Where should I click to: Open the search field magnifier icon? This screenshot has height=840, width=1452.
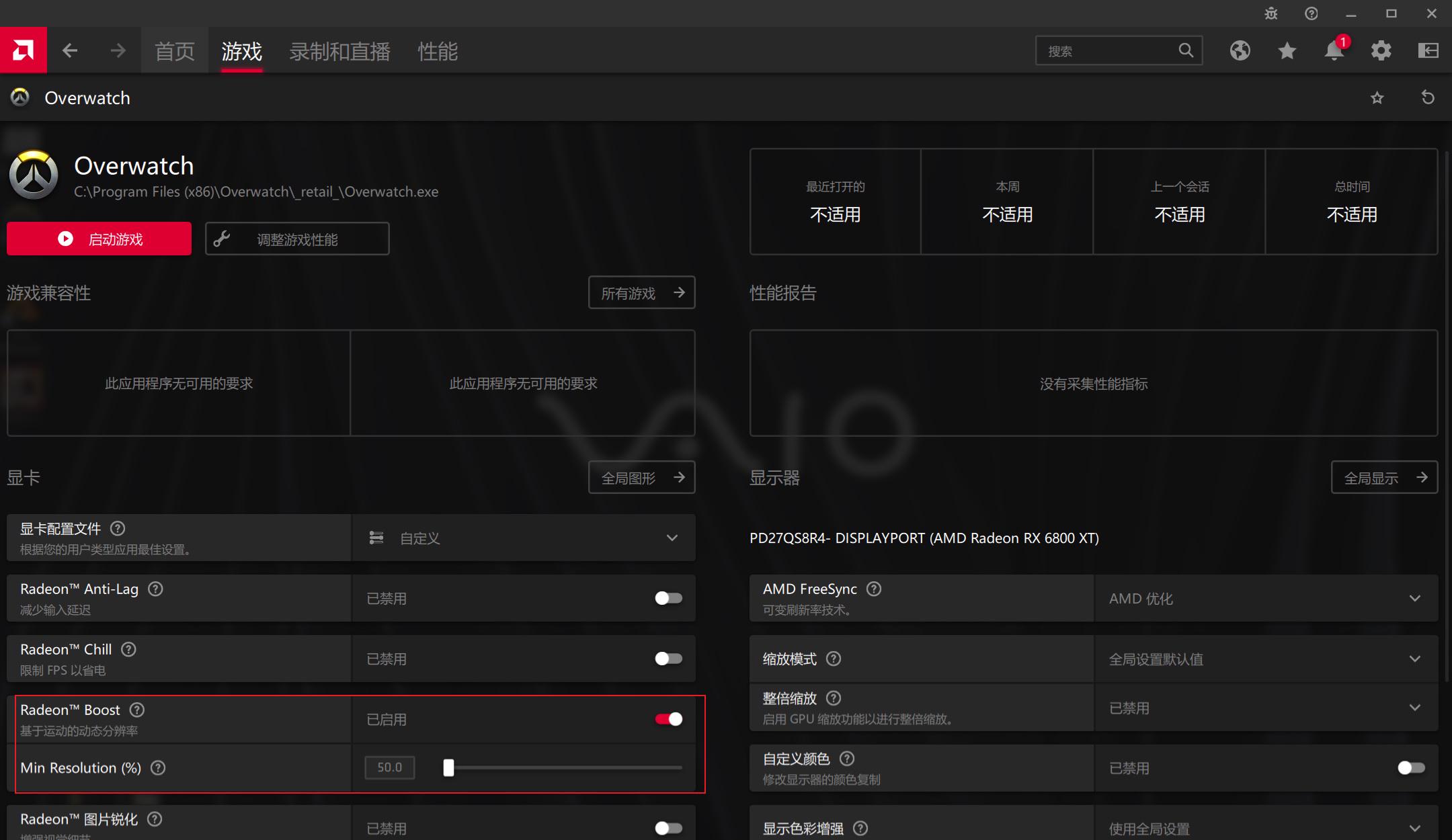(x=1185, y=50)
